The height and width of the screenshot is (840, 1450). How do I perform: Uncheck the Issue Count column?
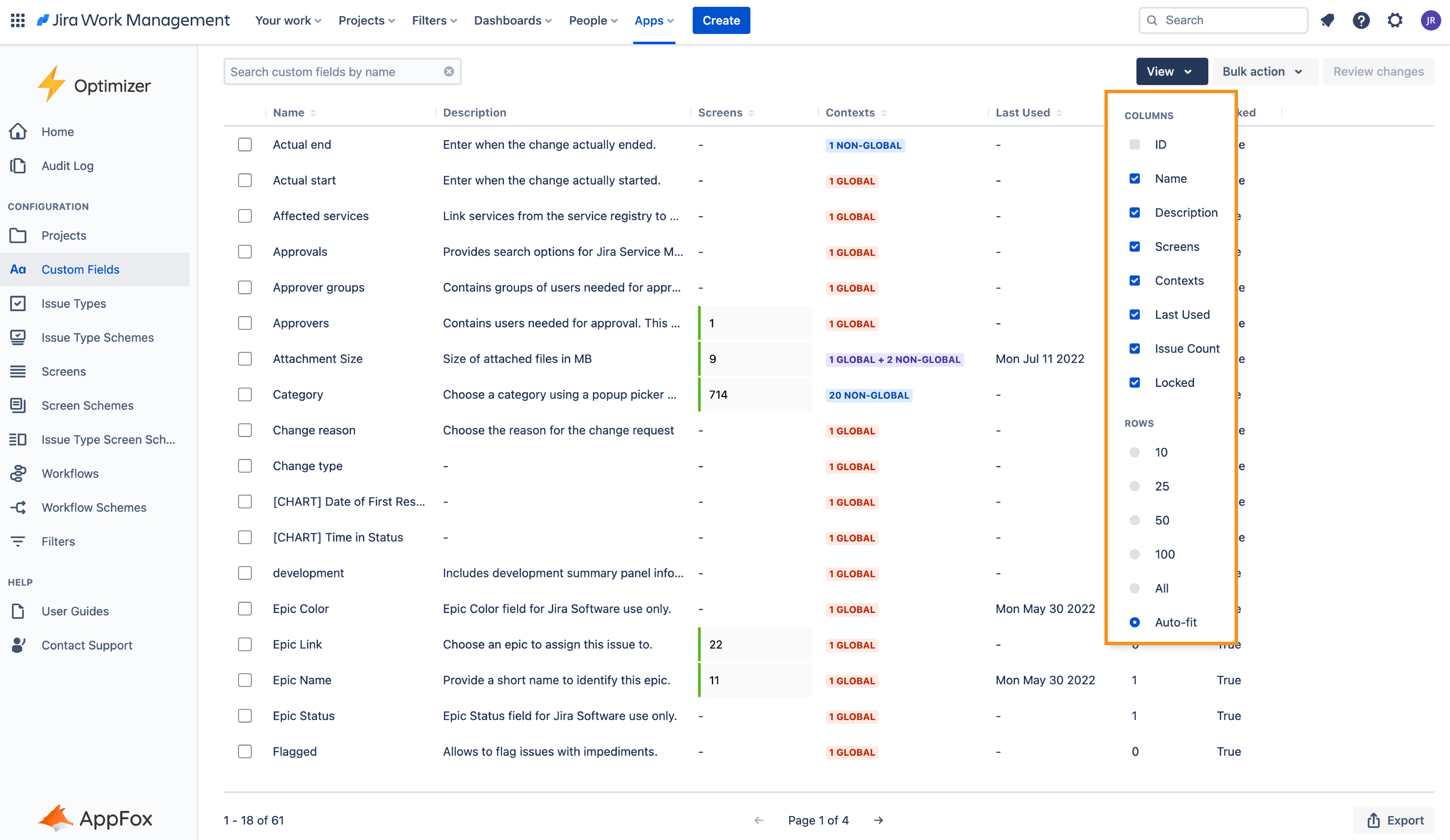point(1135,349)
